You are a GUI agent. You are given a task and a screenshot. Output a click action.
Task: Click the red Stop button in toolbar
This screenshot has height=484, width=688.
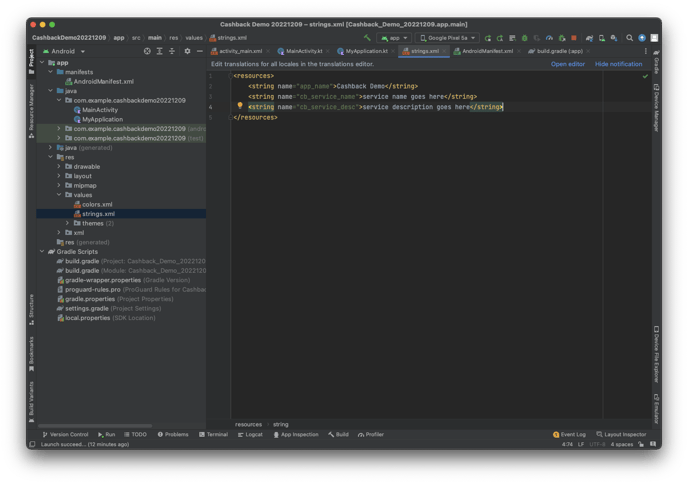573,38
